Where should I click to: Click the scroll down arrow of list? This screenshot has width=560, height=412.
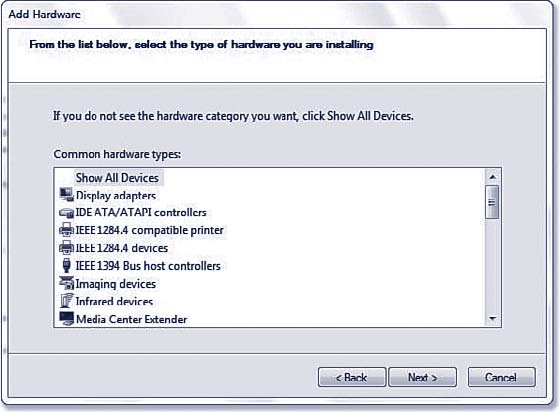[x=492, y=318]
